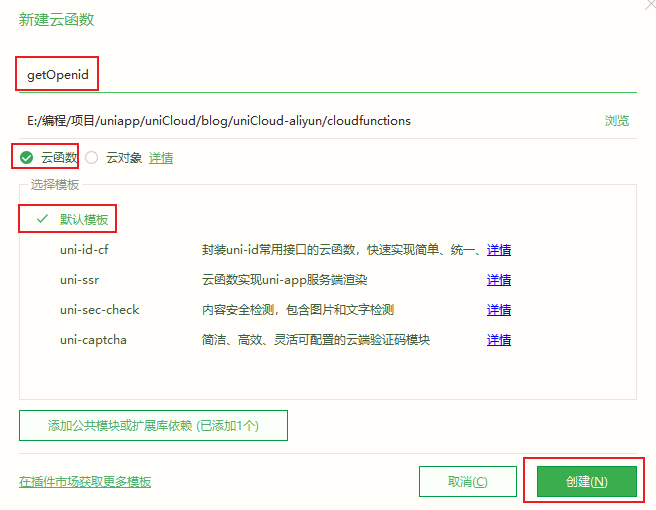Viewport: 656px width, 510px height.
Task: Click the 浏览 browse link
Action: 617,121
